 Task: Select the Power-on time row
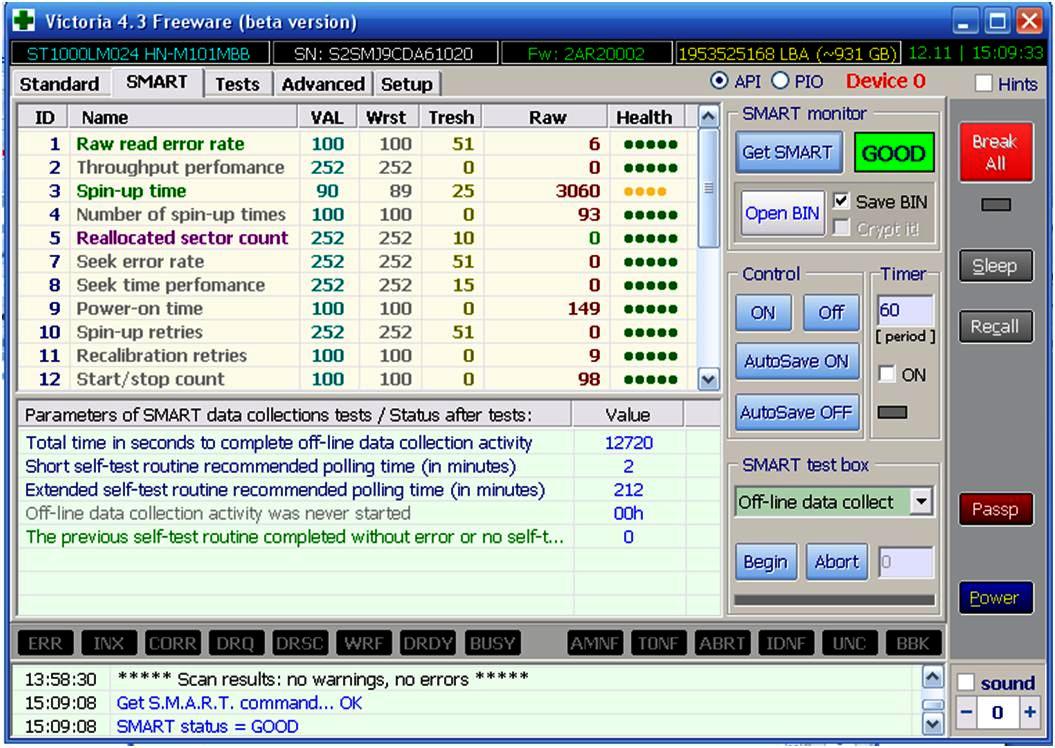[357, 309]
